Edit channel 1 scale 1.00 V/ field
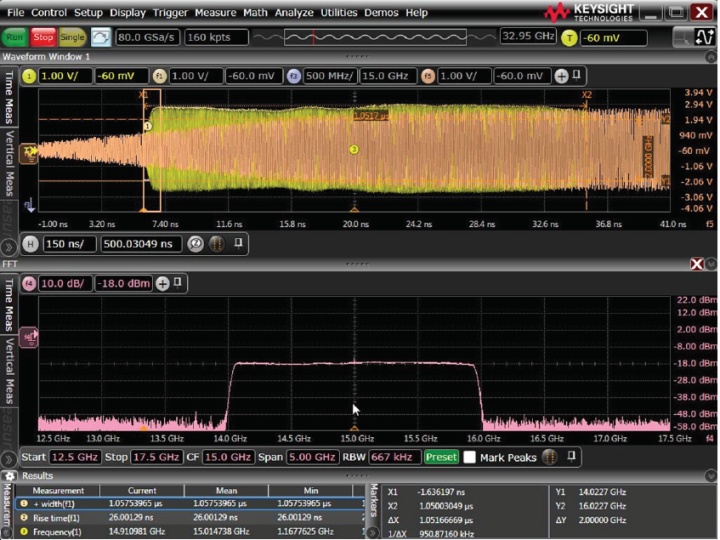This screenshot has height=540, width=720. click(x=65, y=76)
